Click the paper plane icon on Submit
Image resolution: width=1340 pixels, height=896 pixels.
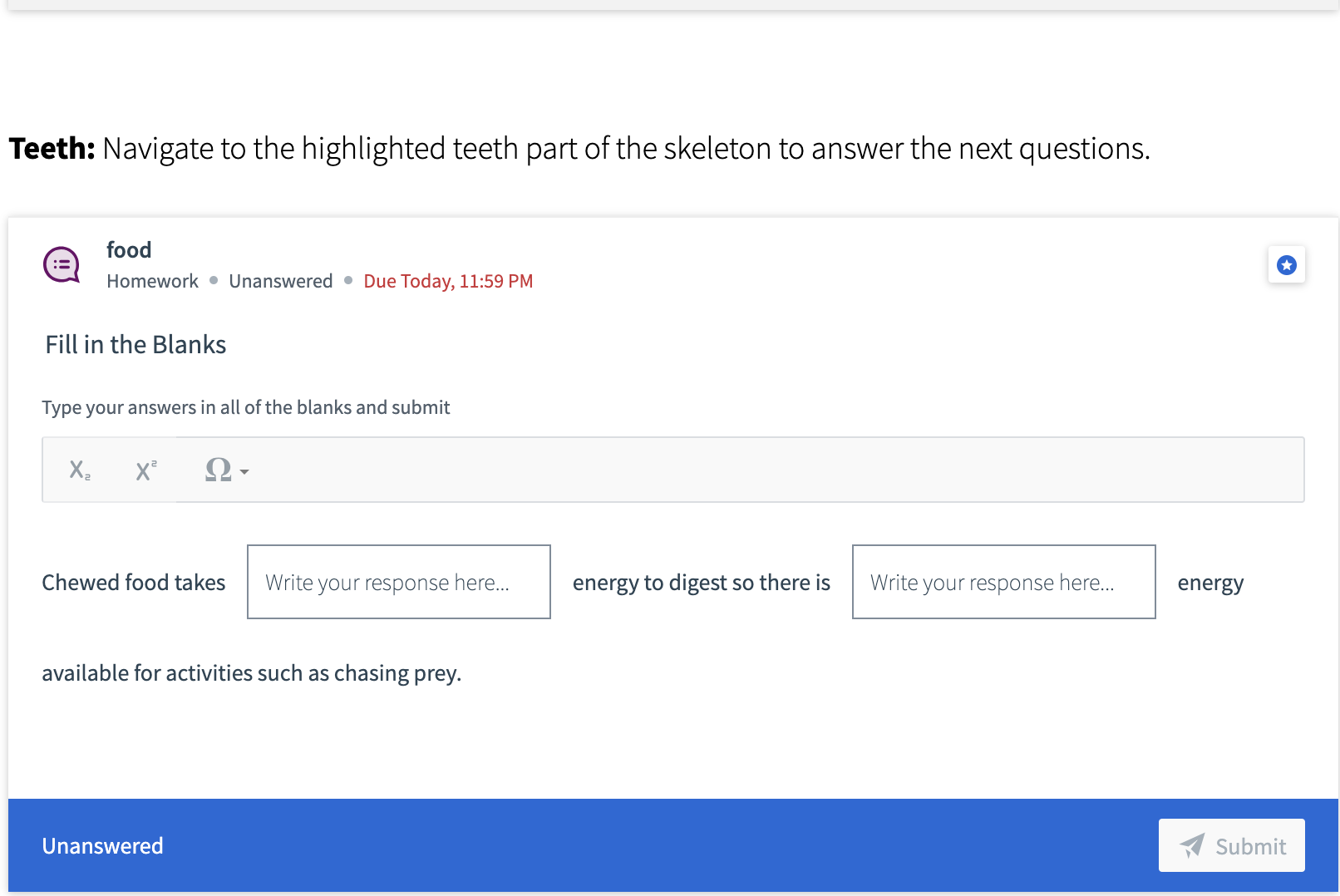coord(1190,845)
